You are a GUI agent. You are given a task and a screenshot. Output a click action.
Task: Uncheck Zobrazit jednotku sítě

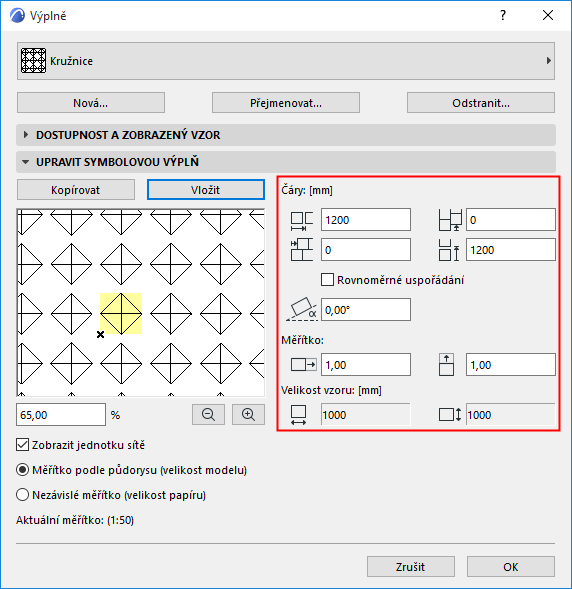click(x=23, y=445)
